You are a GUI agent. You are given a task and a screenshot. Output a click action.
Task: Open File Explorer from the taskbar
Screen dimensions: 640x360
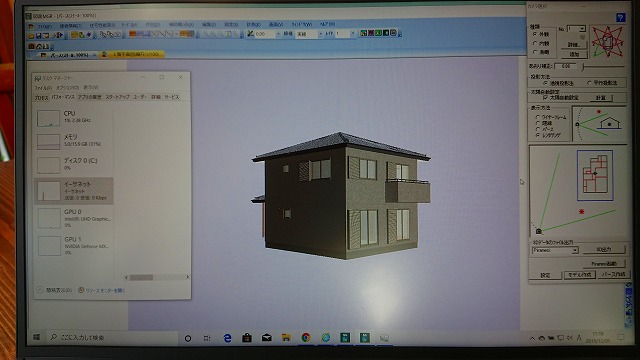click(286, 338)
